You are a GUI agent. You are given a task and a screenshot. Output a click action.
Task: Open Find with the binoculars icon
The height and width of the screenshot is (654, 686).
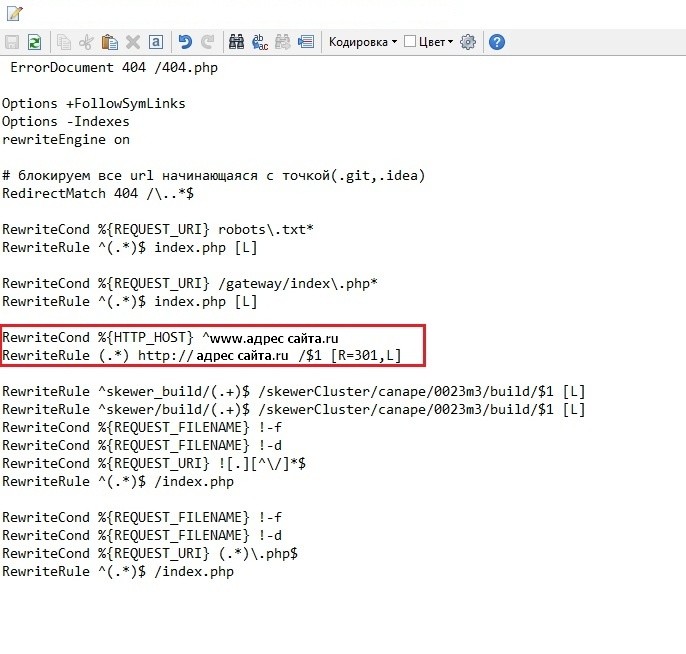coord(237,42)
